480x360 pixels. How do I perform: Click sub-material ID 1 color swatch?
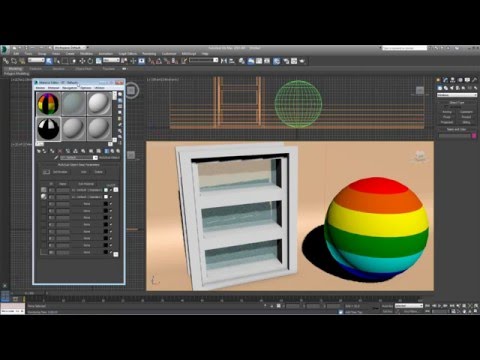pyautogui.click(x=106, y=190)
